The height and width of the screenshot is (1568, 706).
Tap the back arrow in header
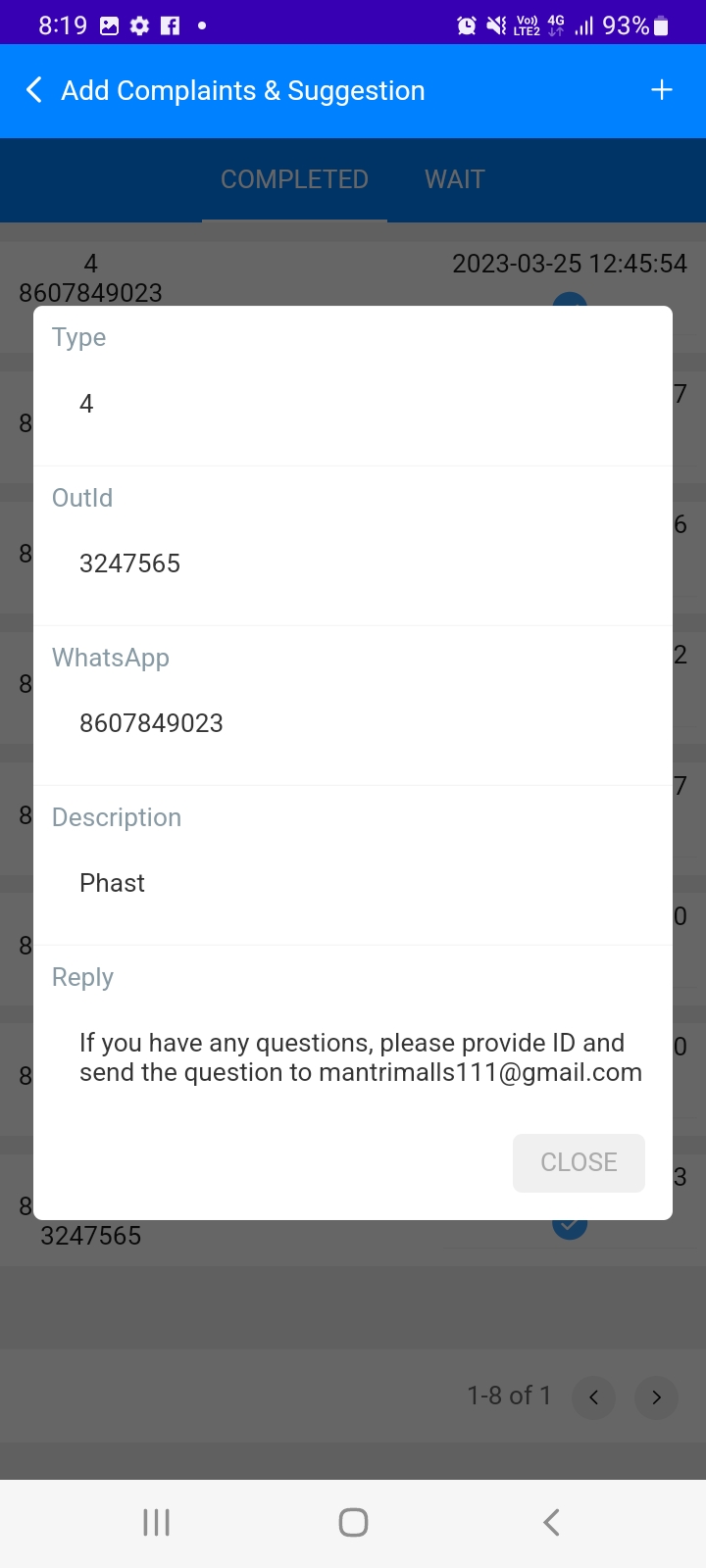tap(34, 90)
